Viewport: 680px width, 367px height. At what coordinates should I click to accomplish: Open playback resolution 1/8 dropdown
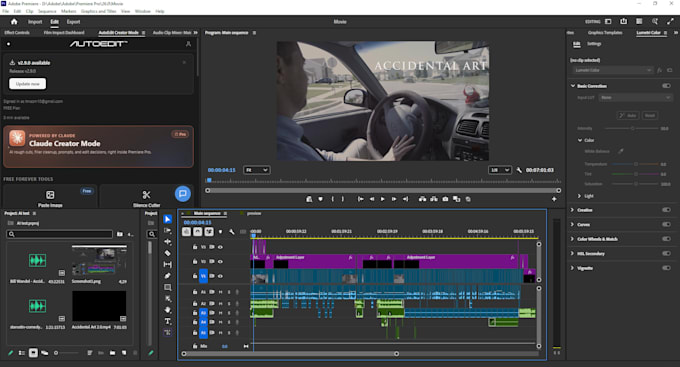tap(500, 170)
